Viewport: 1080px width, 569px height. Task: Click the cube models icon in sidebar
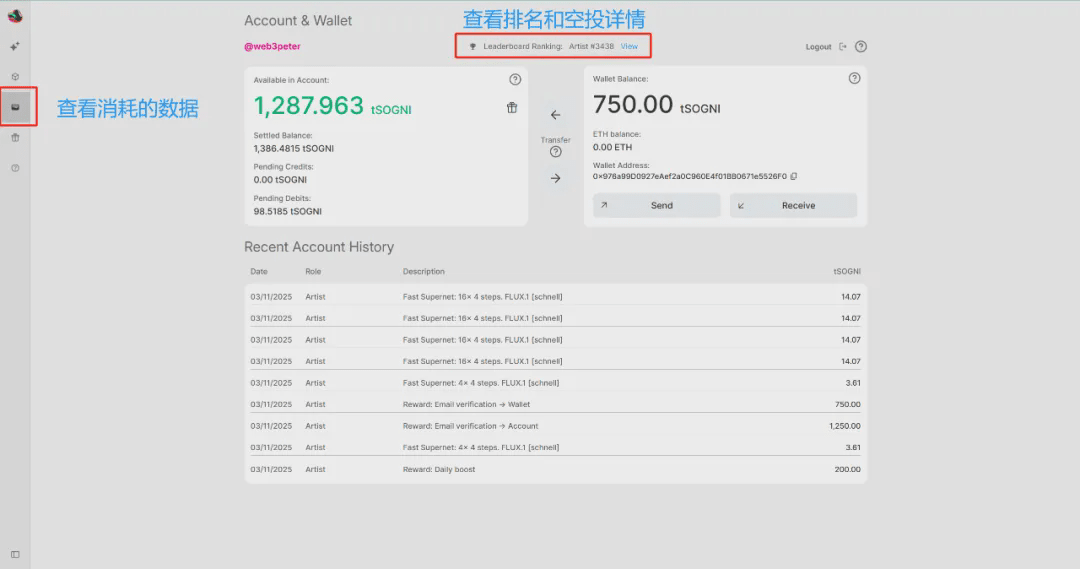coord(15,77)
